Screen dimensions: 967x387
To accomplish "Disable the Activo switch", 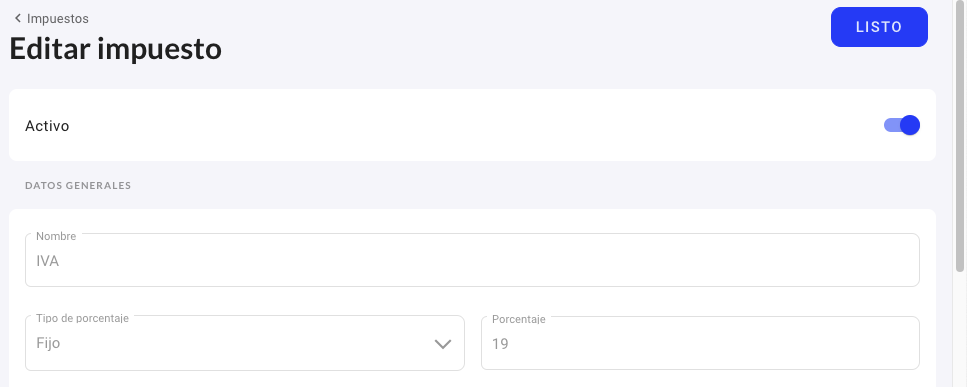I will pyautogui.click(x=902, y=125).
